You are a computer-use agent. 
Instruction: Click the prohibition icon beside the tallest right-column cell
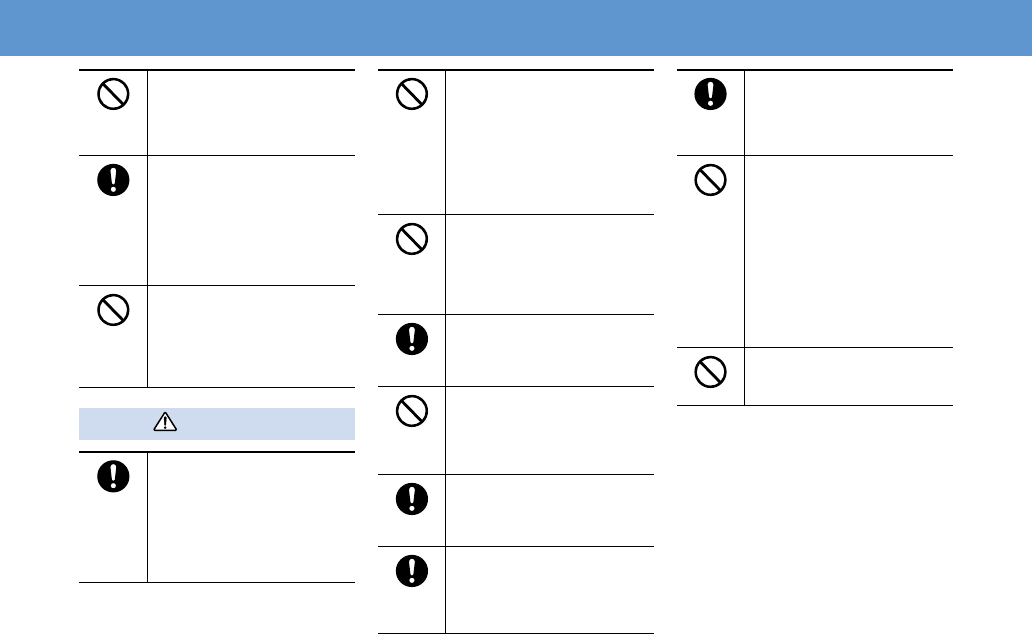pyautogui.click(x=711, y=180)
